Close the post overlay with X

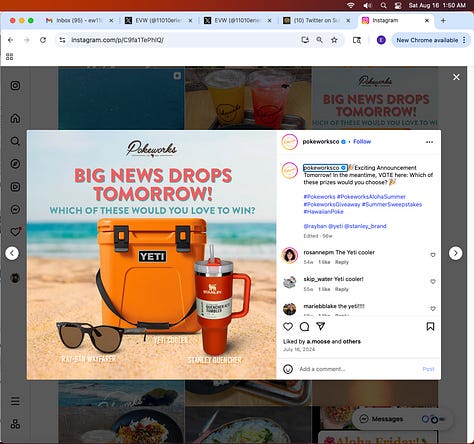pos(456,77)
